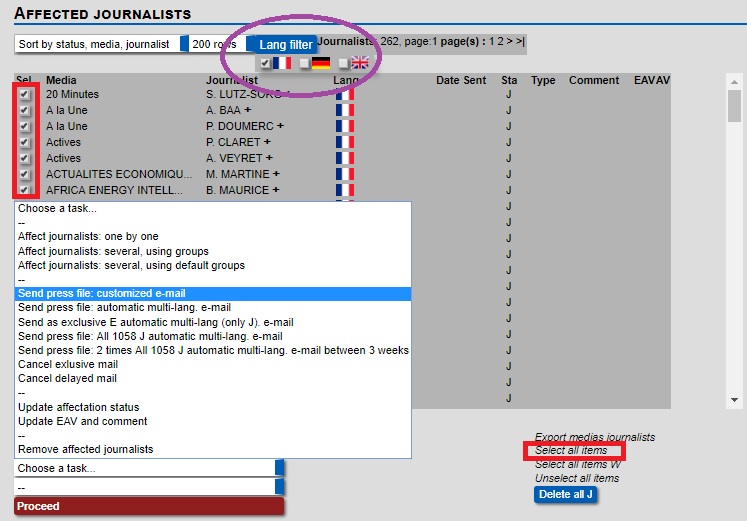Click French flag in 20 Minutes row
The height and width of the screenshot is (521, 747).
[x=346, y=94]
